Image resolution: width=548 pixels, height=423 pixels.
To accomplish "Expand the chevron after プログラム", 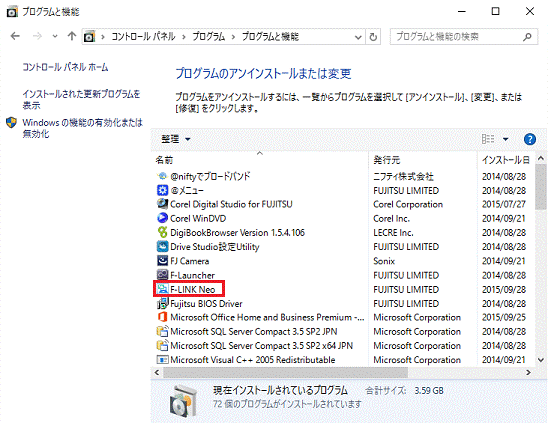I will click(233, 37).
